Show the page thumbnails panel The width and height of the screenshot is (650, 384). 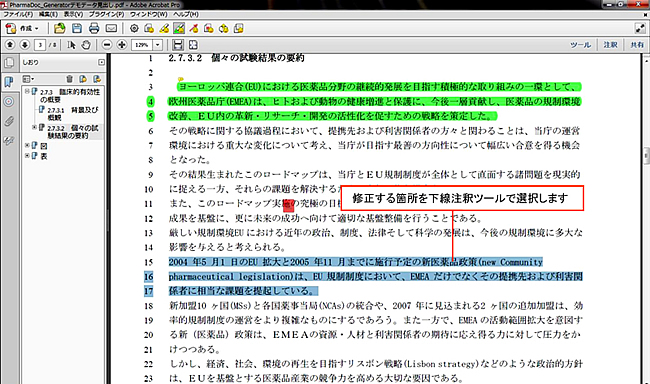click(x=9, y=63)
